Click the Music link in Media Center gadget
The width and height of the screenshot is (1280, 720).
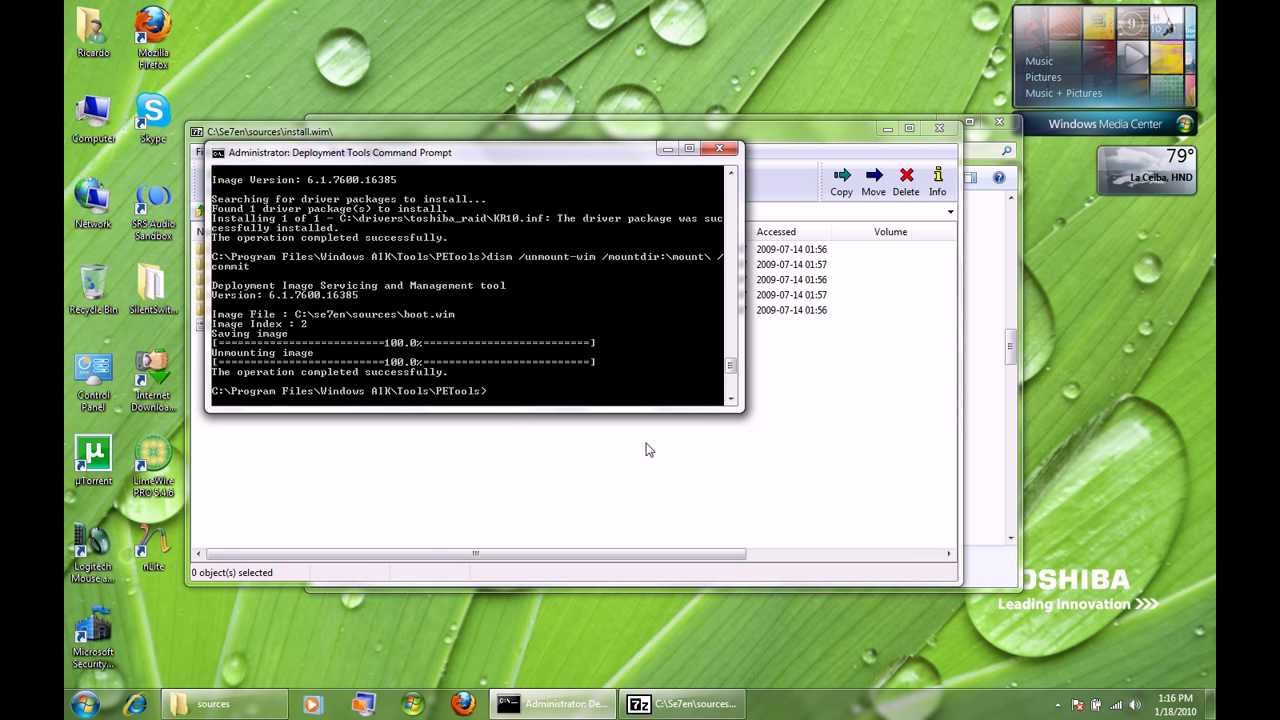click(x=1039, y=61)
